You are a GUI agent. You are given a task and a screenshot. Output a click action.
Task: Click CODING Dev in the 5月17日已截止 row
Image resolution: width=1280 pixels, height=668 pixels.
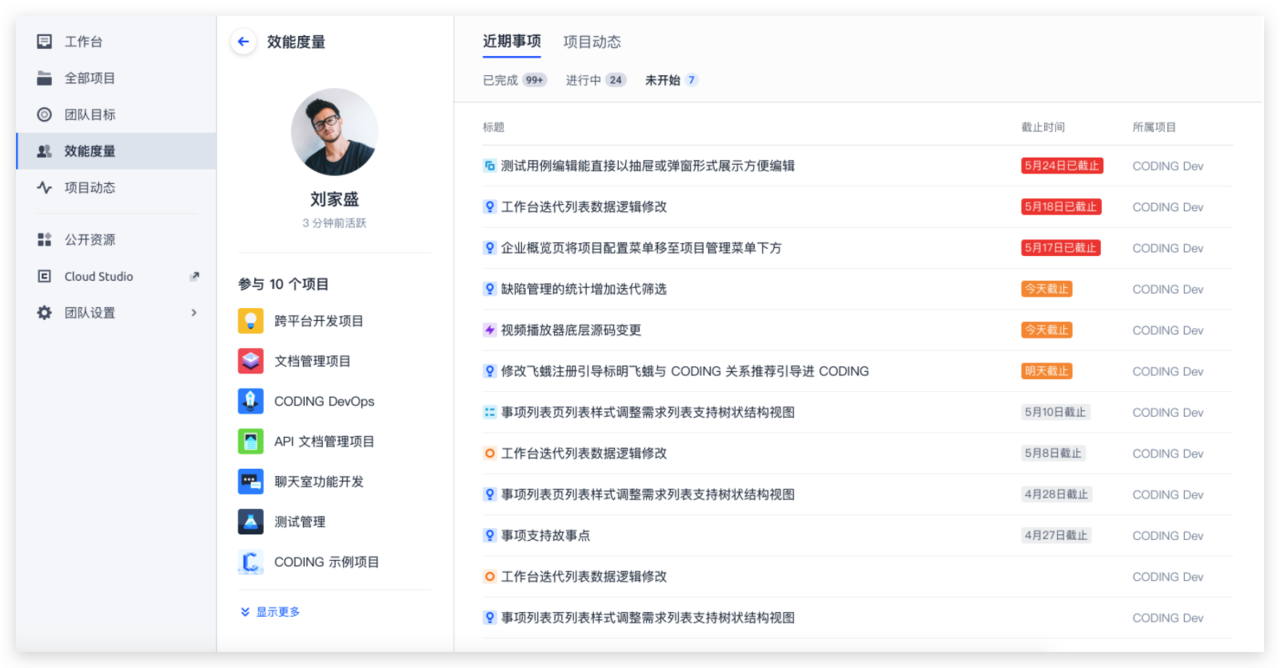(1168, 248)
